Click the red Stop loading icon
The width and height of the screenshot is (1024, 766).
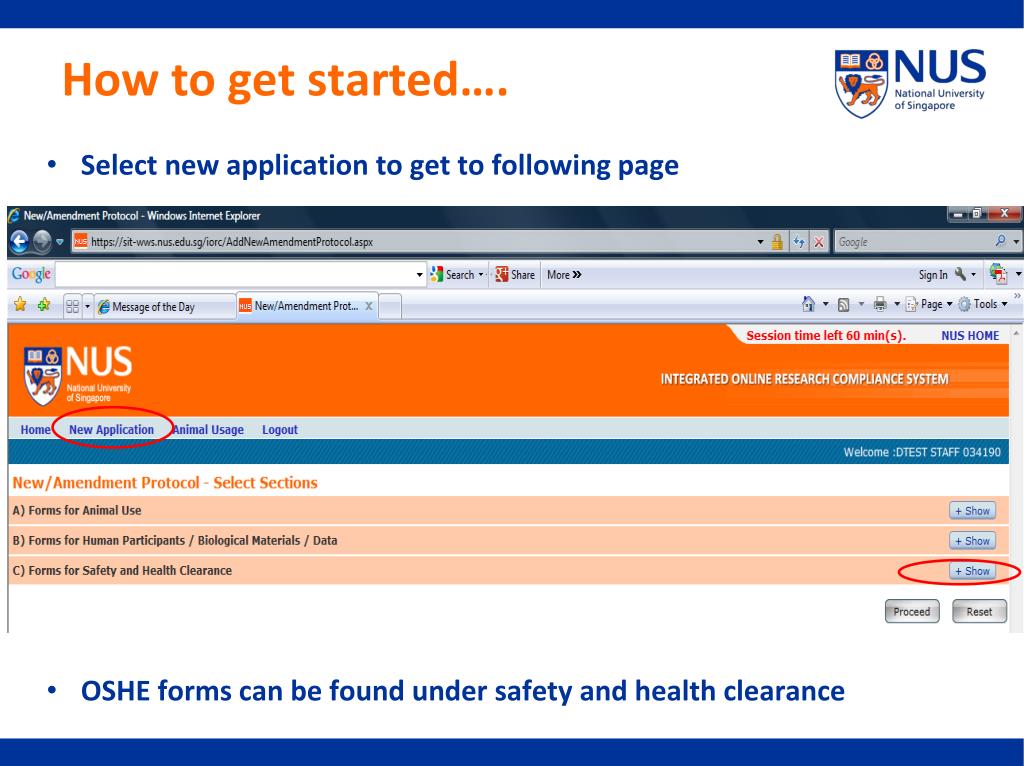pos(818,242)
